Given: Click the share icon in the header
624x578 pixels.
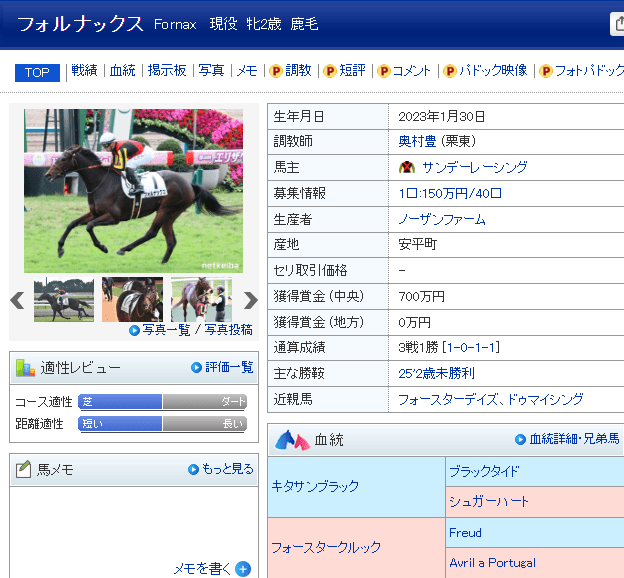Looking at the screenshot, I should tap(618, 24).
